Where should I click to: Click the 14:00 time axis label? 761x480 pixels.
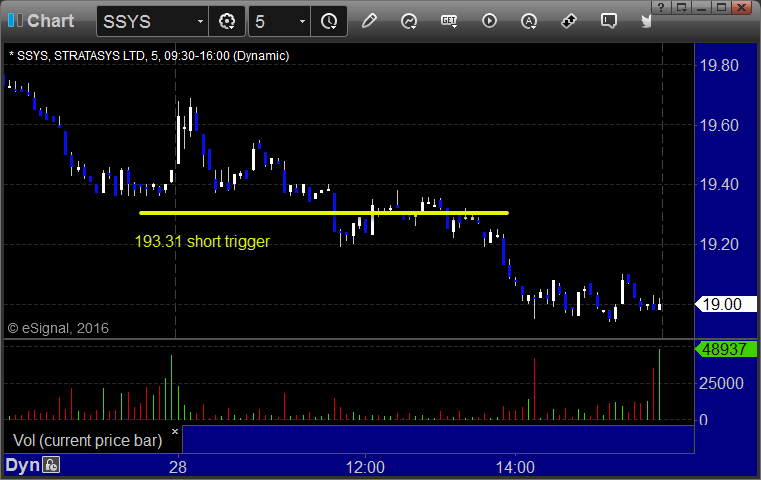pyautogui.click(x=515, y=467)
